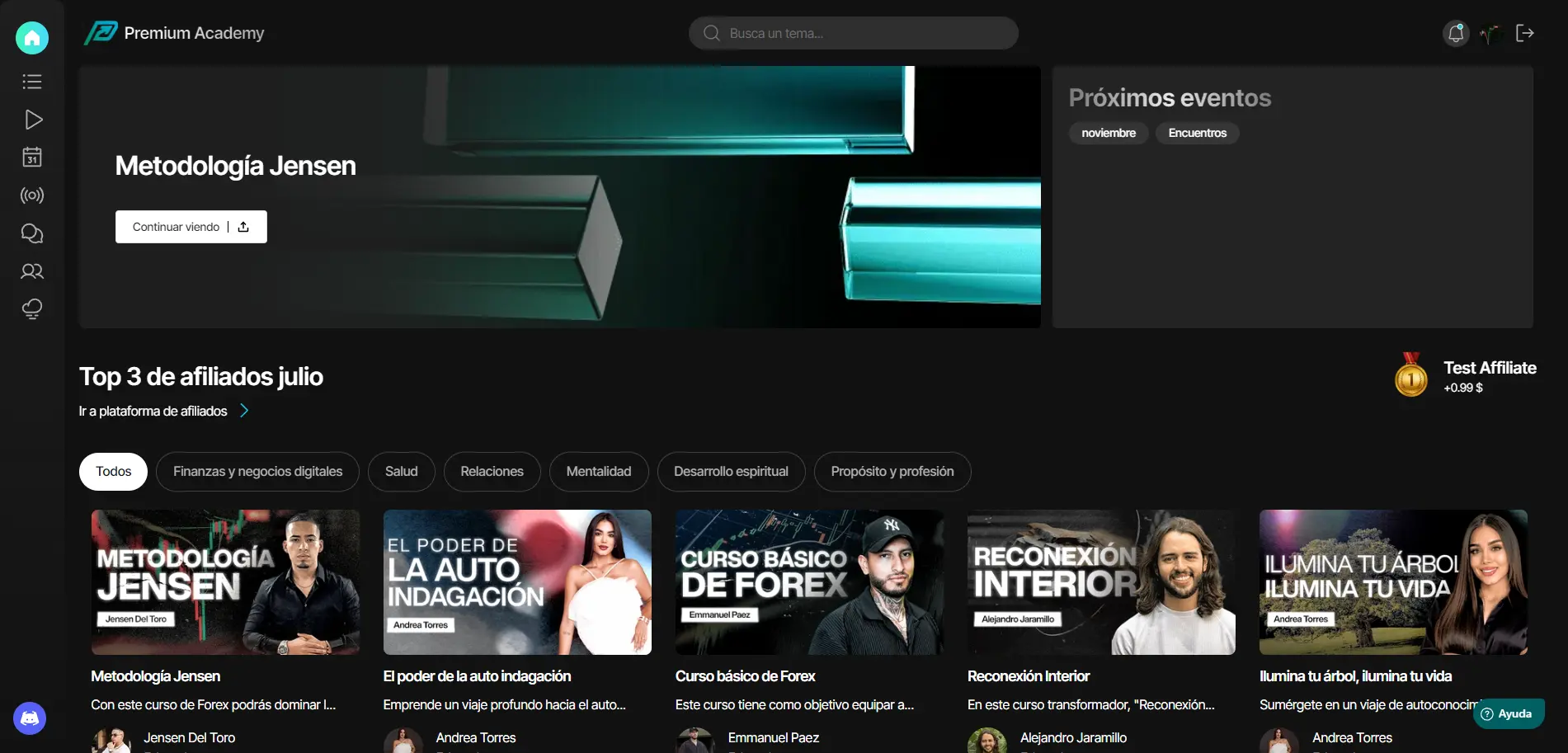1568x753 pixels.
Task: Open the community users icon in sidebar
Action: point(32,271)
